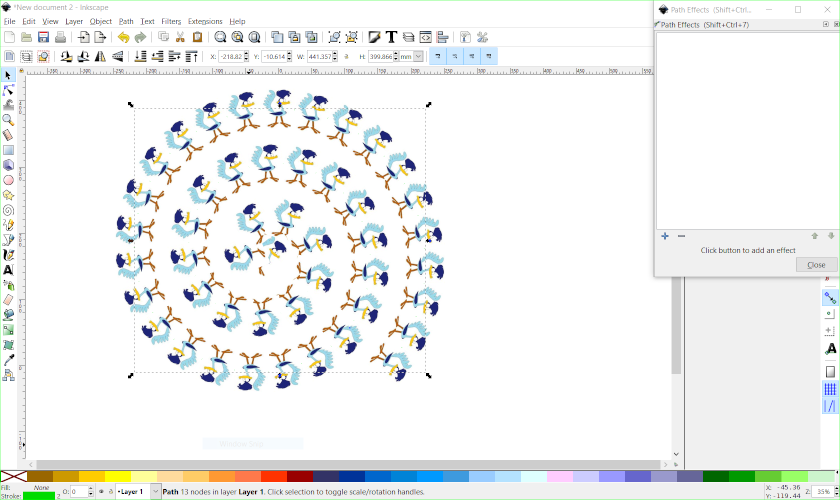Click H height spinner arrows
This screenshot has height=500, width=840.
point(396,56)
